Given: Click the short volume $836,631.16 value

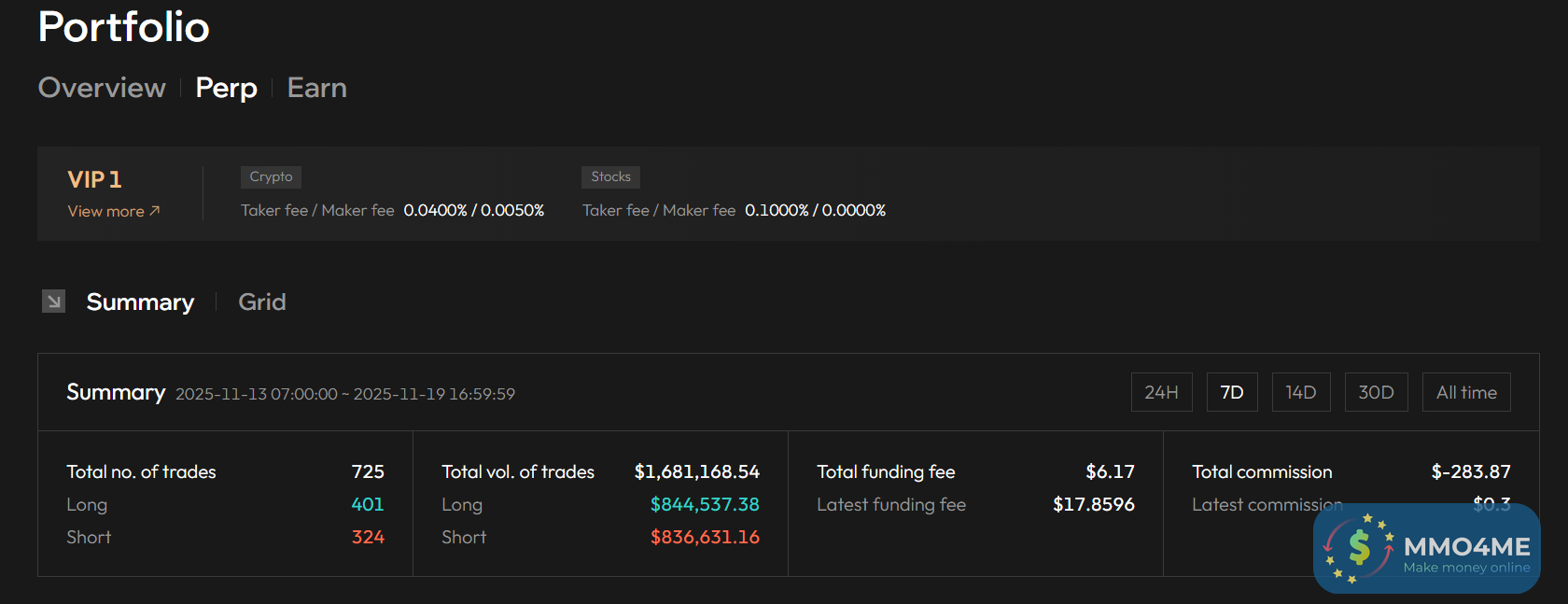Looking at the screenshot, I should click(705, 537).
